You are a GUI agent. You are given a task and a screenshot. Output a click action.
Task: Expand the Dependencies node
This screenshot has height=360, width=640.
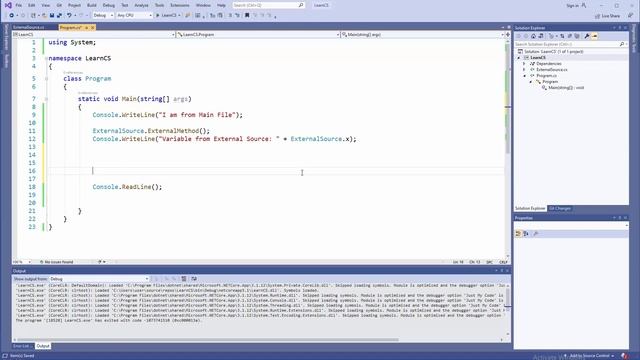click(524, 64)
